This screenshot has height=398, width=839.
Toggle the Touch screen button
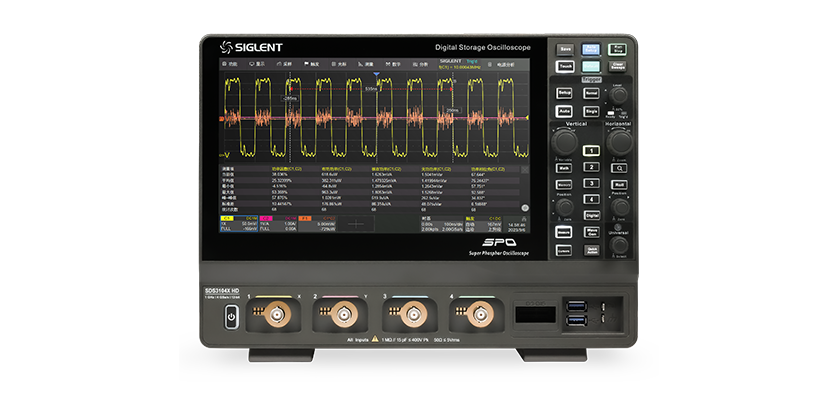point(565,66)
